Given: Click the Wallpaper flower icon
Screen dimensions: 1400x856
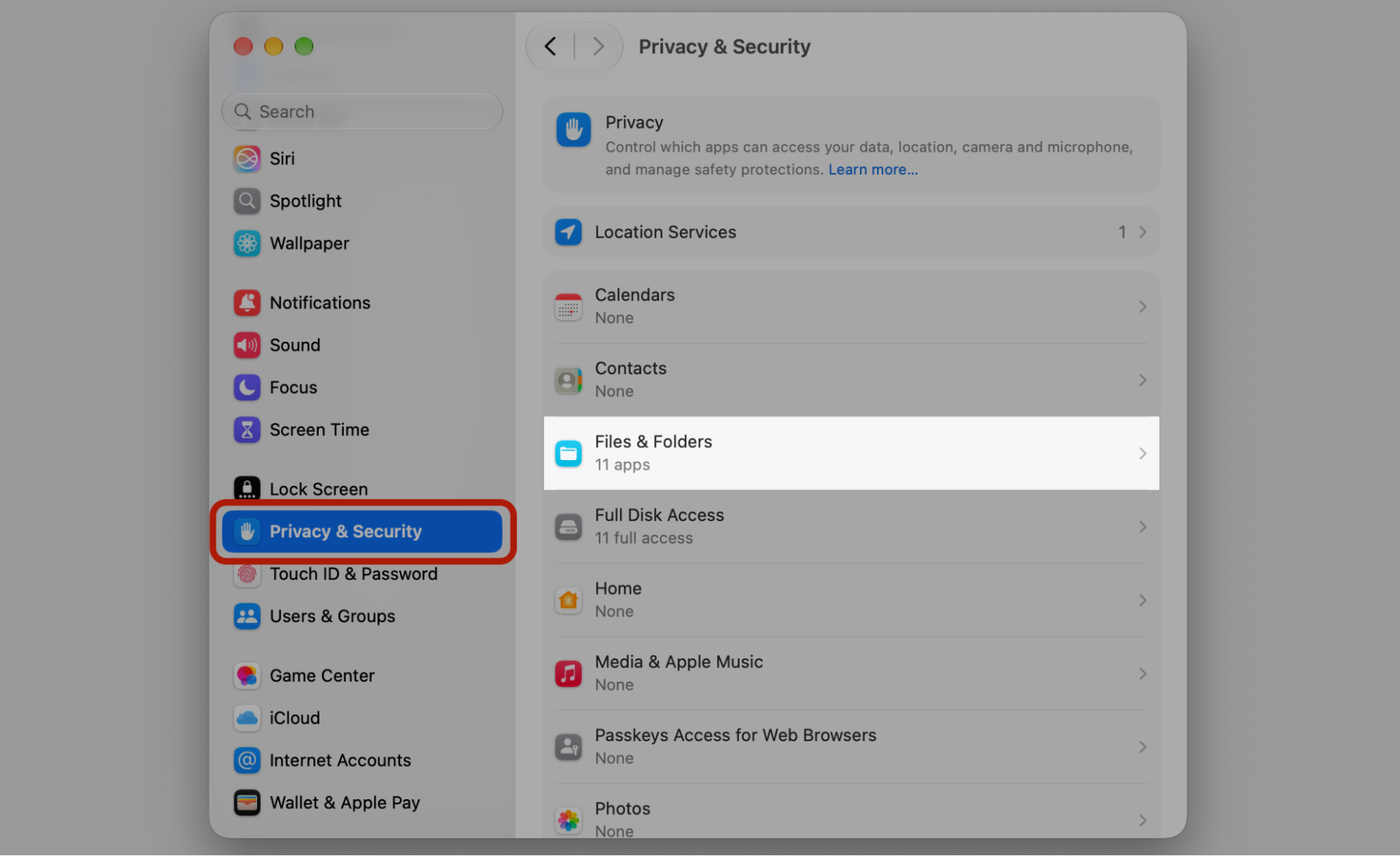Looking at the screenshot, I should 247,243.
